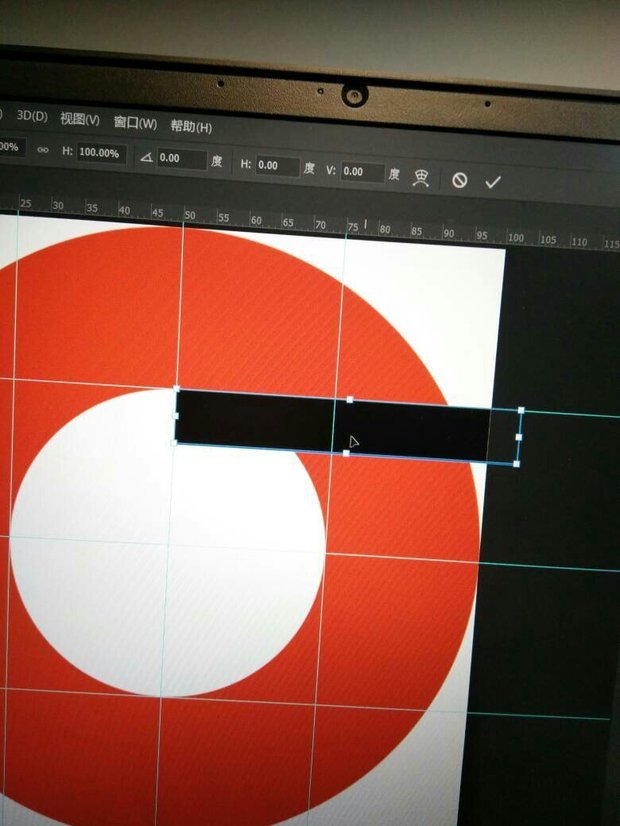The height and width of the screenshot is (826, 620).
Task: Open the 3D(D) menu
Action: 33,118
